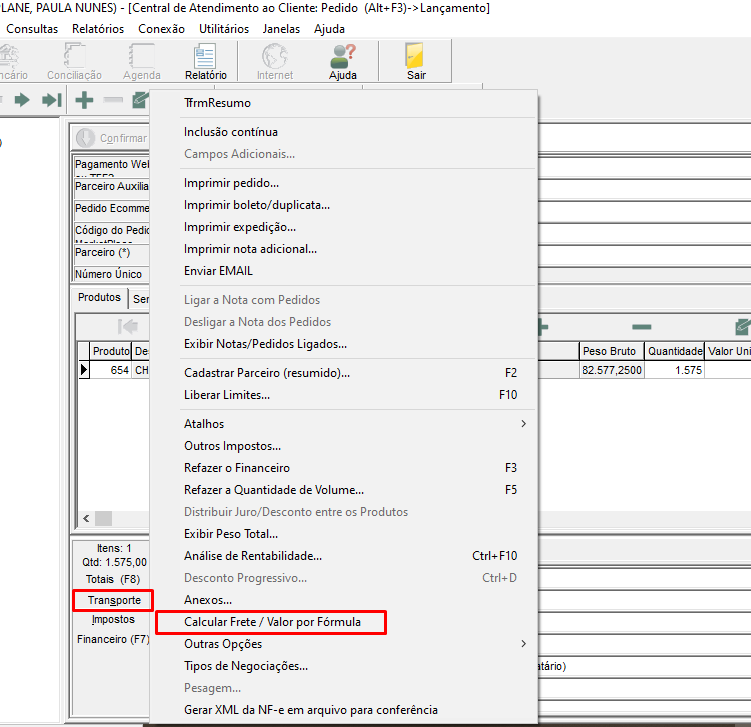Click the grid's minus remove icon
The image size is (751, 727).
pos(641,326)
